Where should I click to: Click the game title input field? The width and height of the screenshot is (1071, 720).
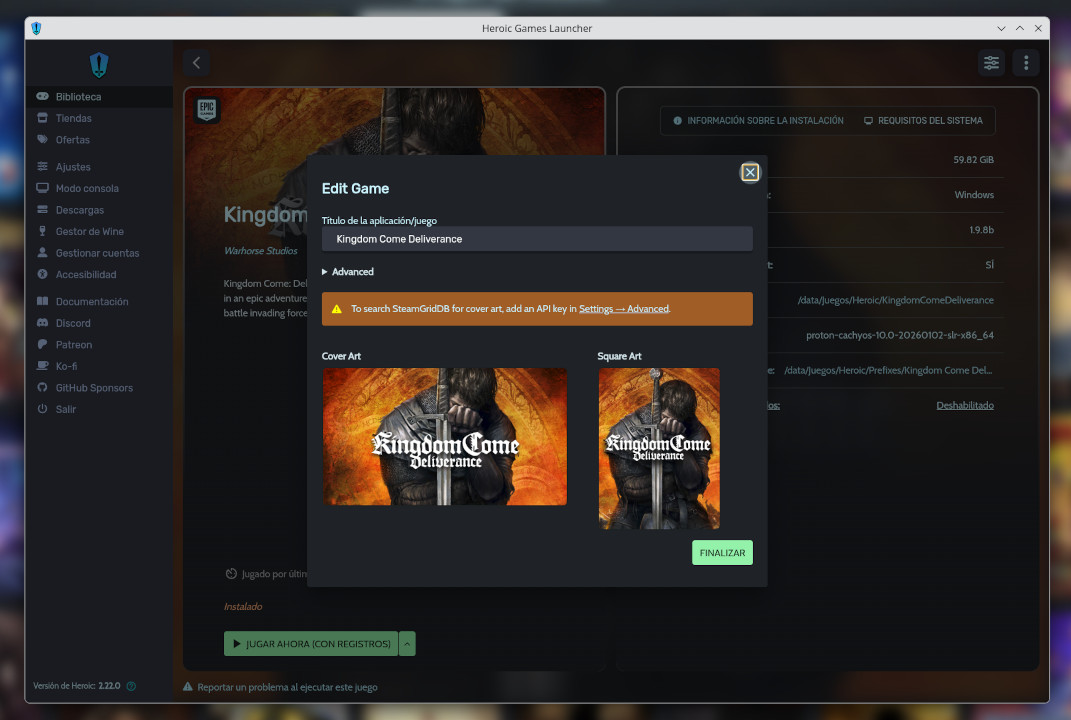click(537, 239)
